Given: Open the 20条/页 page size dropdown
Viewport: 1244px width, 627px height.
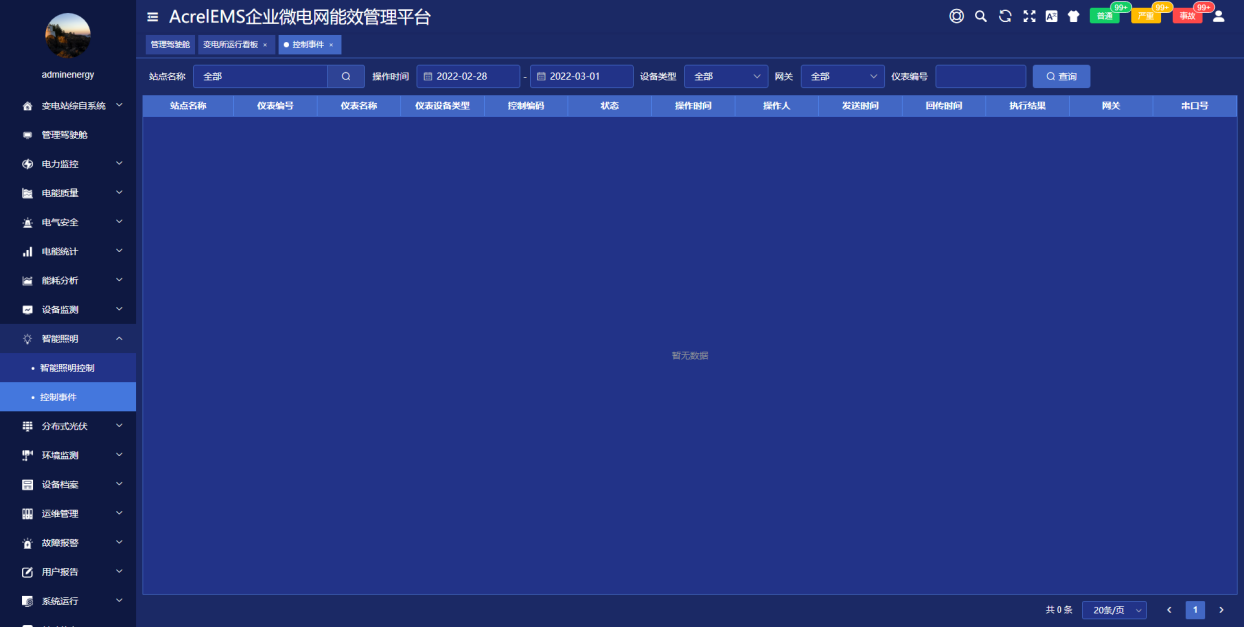Looking at the screenshot, I should 1114,610.
